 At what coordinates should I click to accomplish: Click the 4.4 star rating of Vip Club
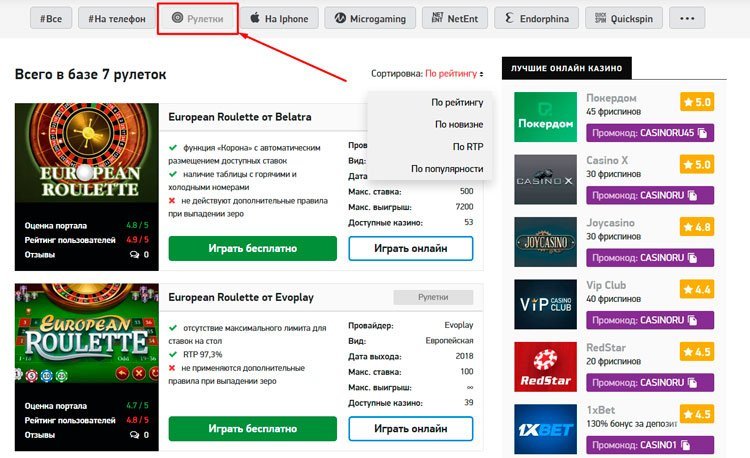(697, 289)
